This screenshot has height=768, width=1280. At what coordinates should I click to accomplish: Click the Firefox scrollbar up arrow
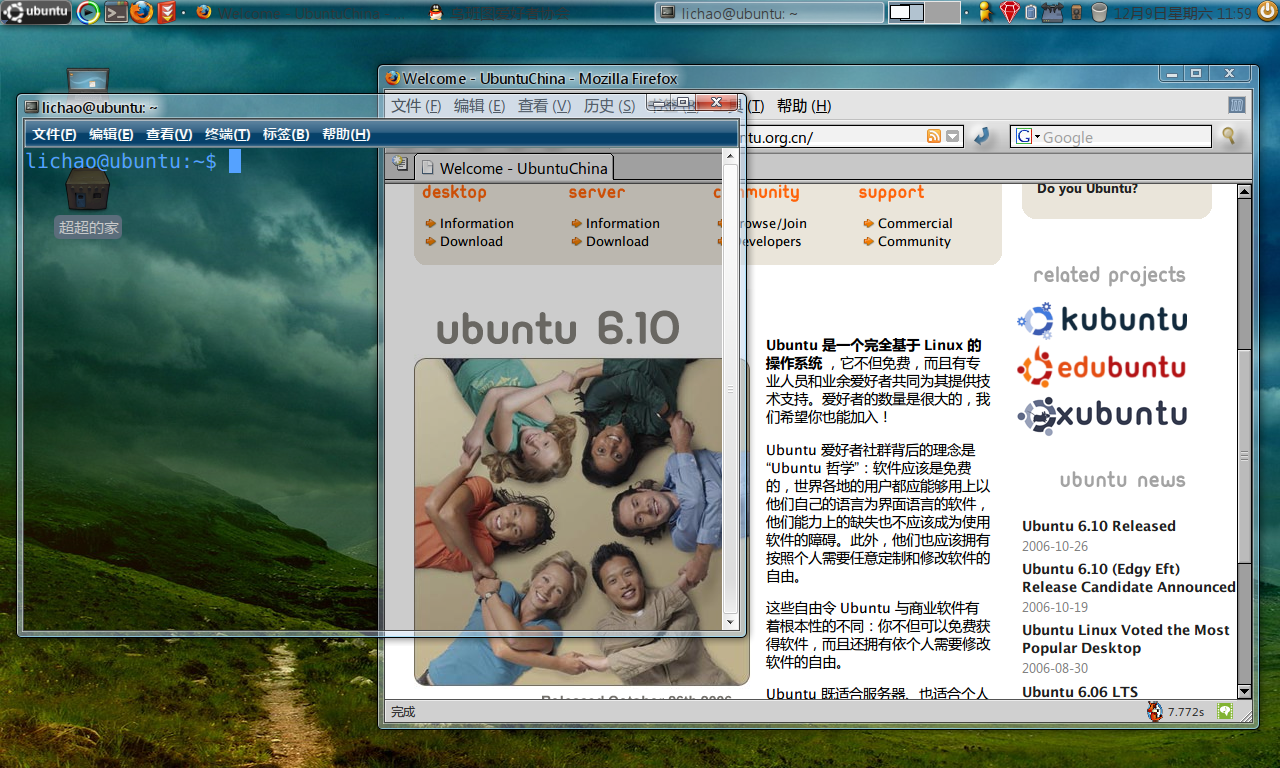point(1244,191)
